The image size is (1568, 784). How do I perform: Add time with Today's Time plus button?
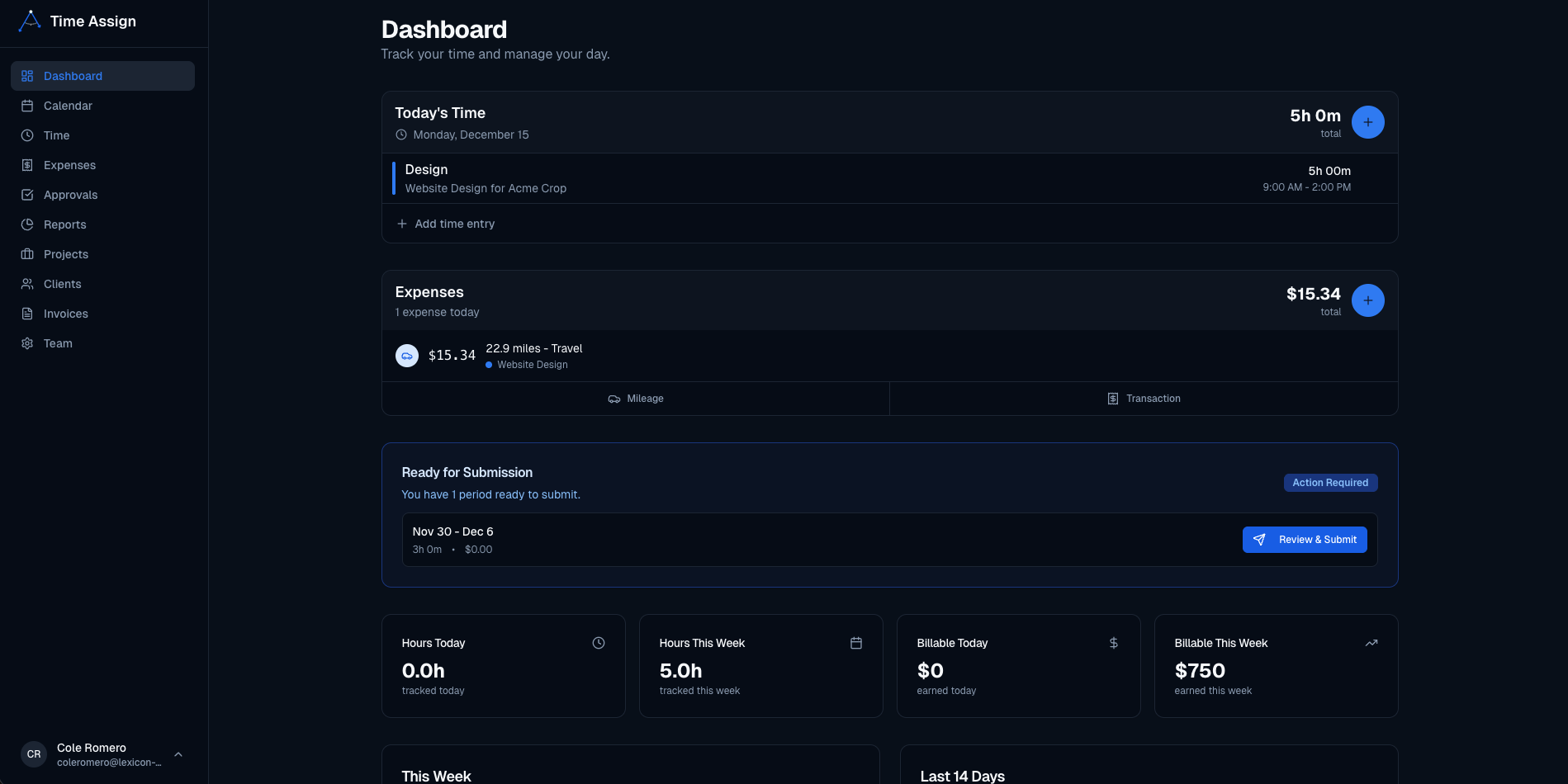[x=1367, y=122]
